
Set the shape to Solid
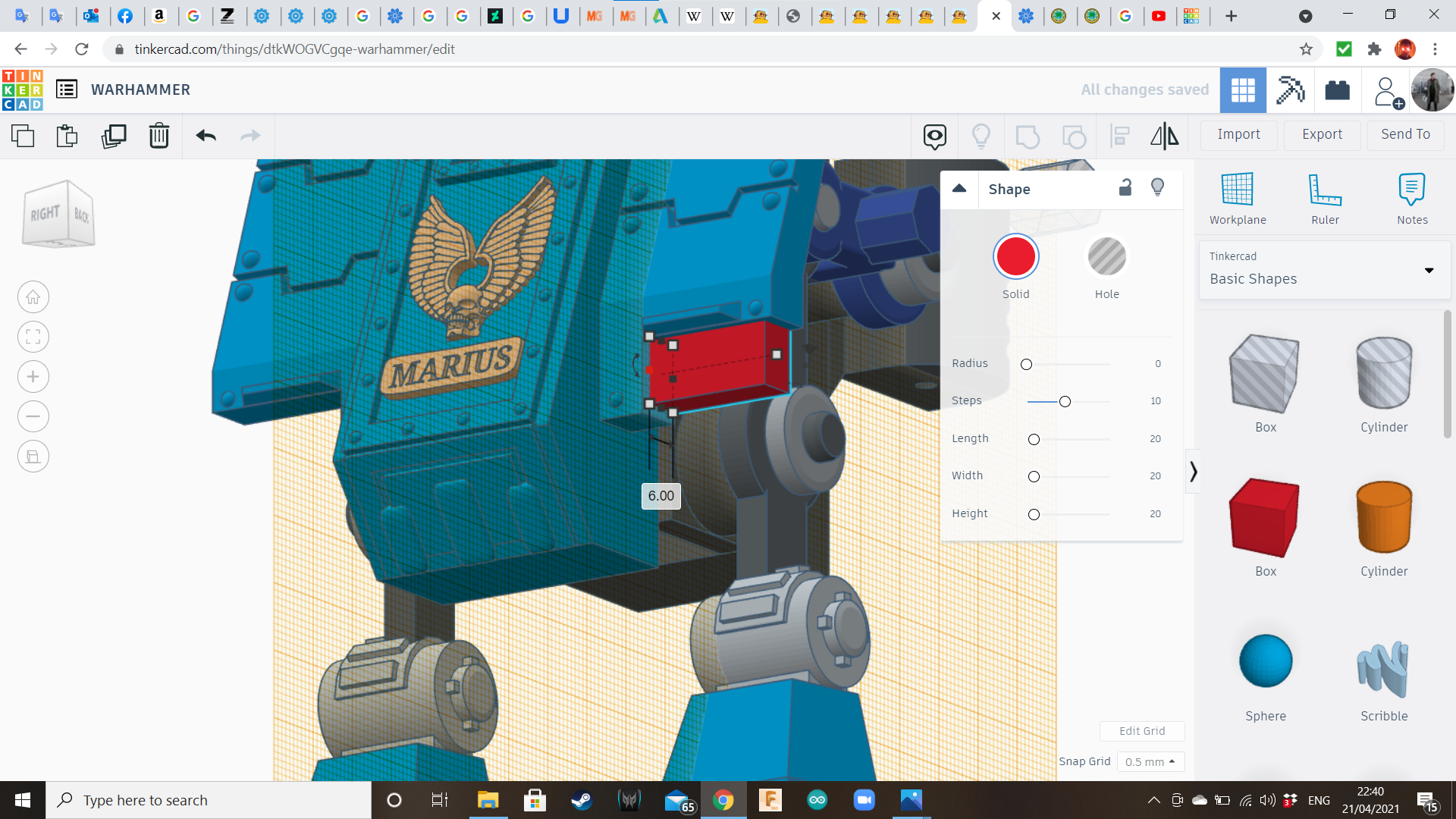(1015, 257)
